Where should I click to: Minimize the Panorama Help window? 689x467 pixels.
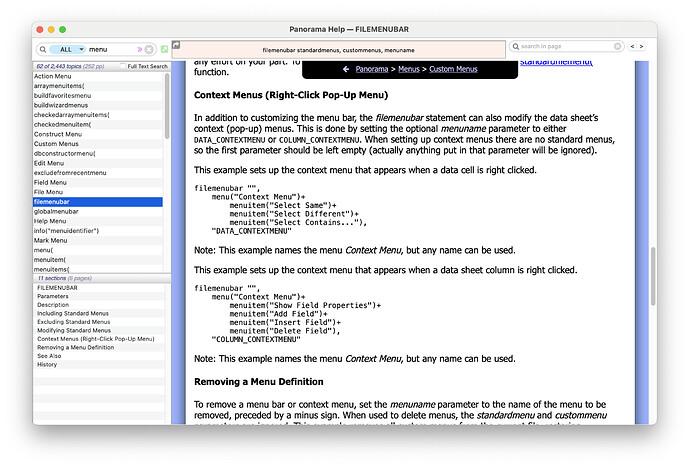click(x=51, y=29)
